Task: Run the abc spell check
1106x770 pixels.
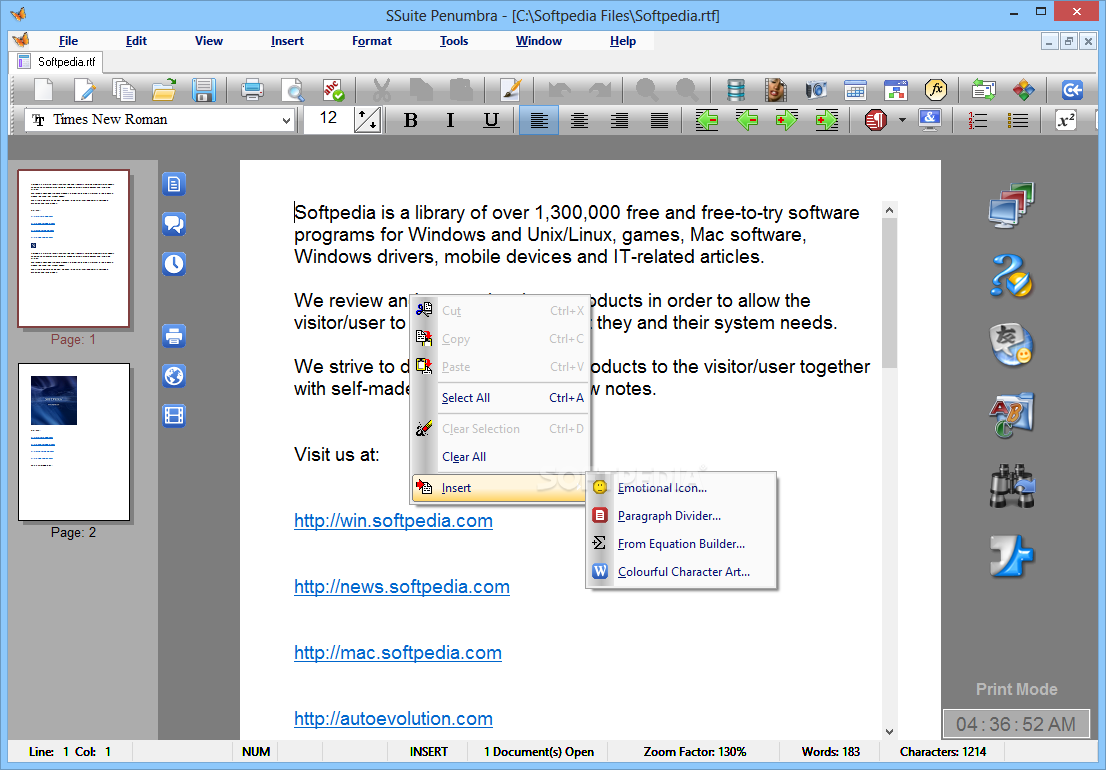Action: point(332,90)
